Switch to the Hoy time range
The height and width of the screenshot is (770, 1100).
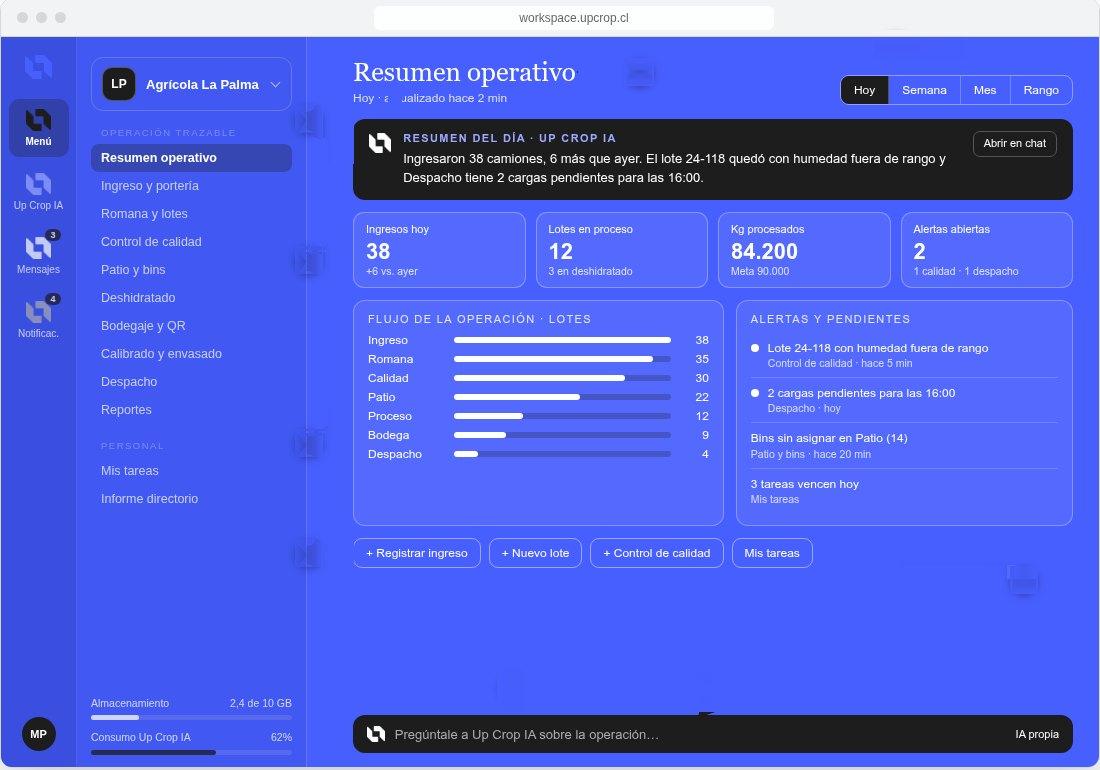pos(864,90)
